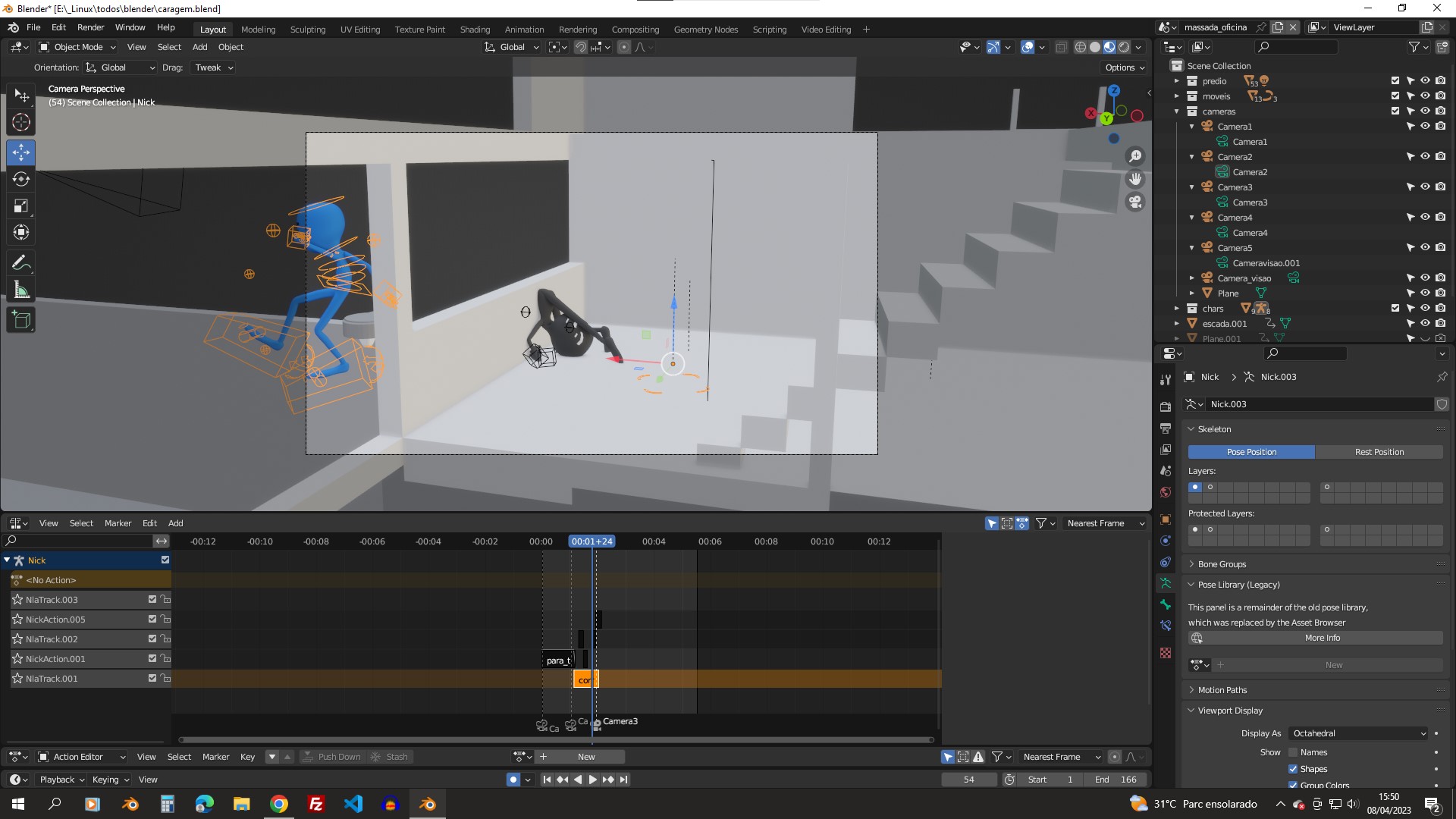Toggle the snapping magnet in viewport header

pos(580,47)
